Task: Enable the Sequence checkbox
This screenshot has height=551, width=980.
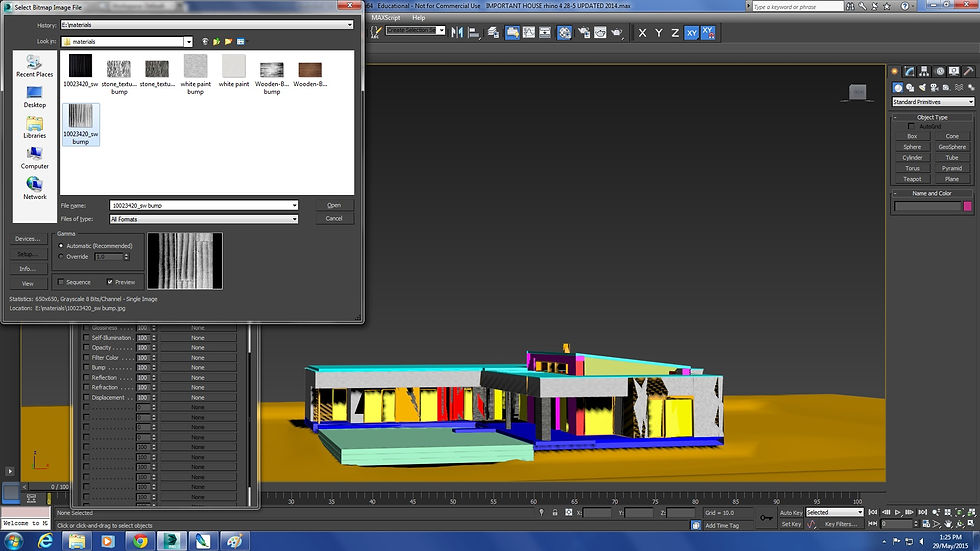Action: 61,282
